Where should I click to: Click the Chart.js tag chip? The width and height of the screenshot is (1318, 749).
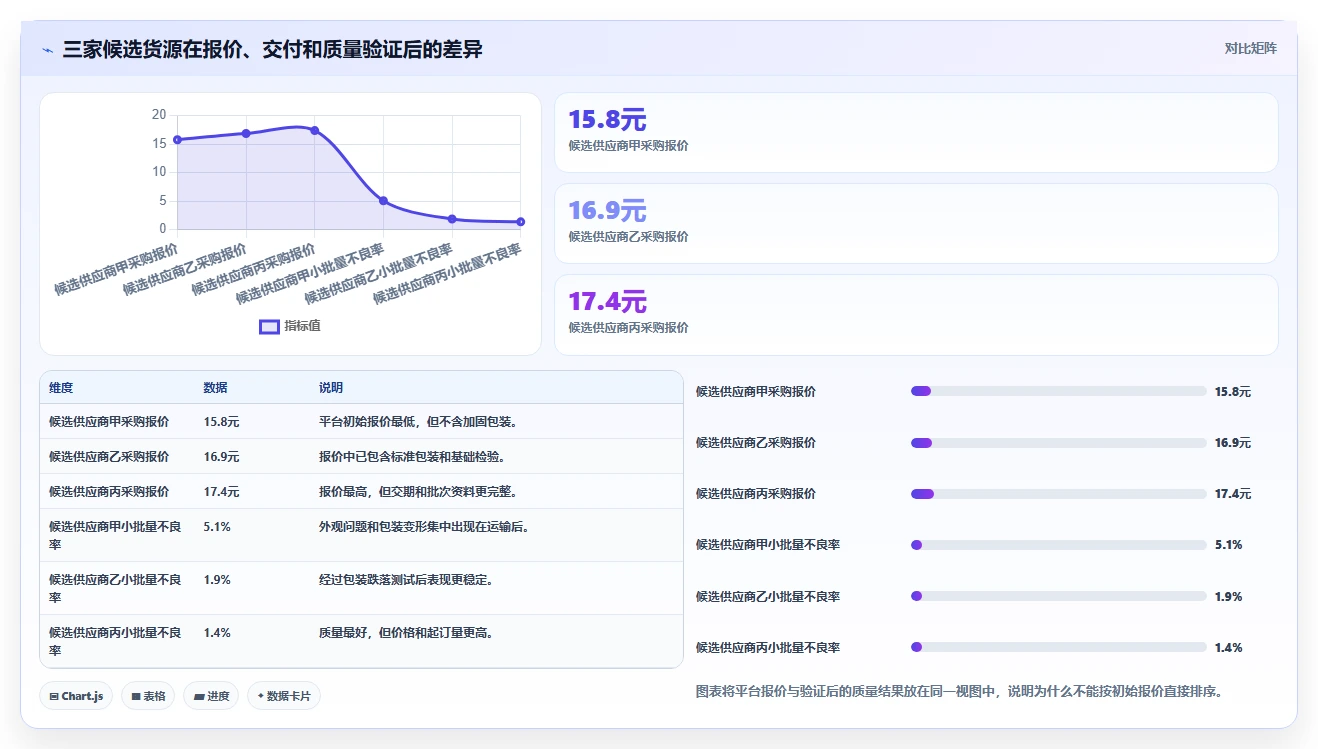(76, 696)
